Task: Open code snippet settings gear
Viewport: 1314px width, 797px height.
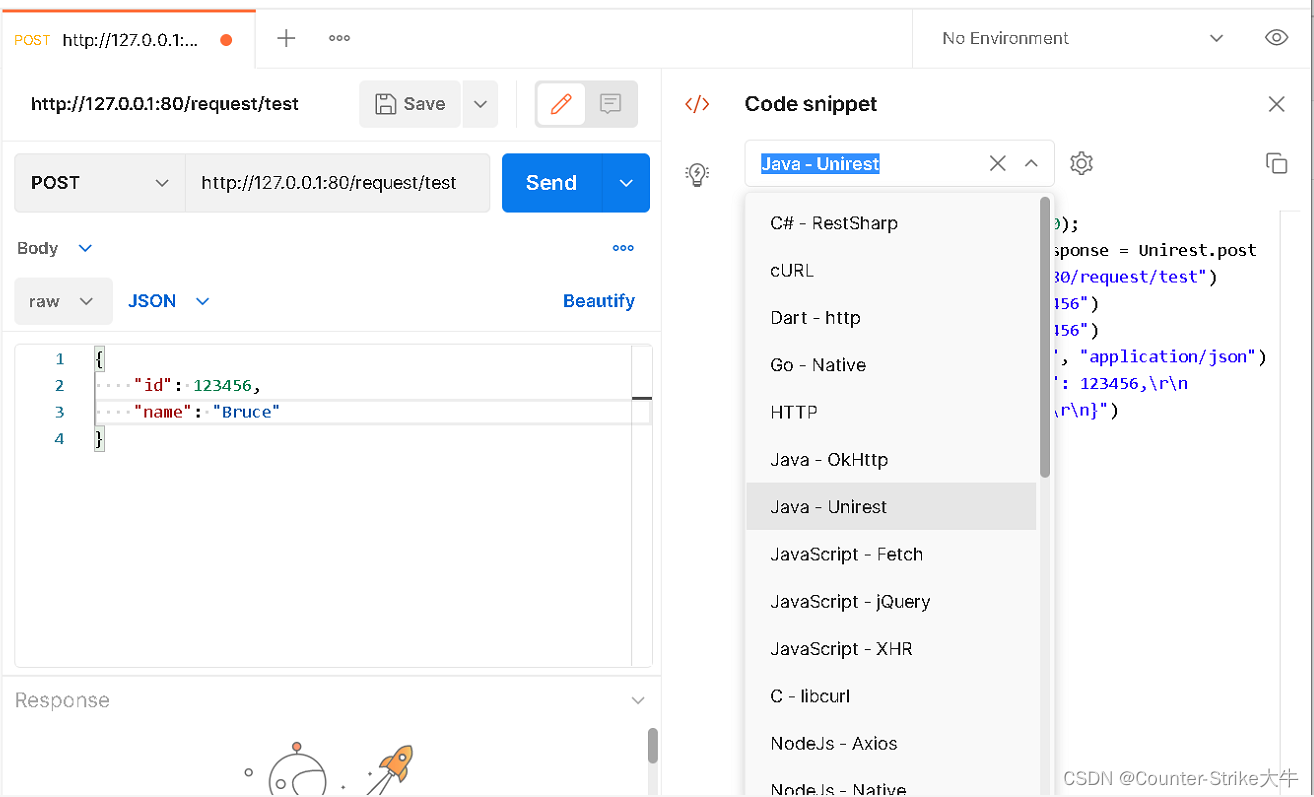Action: pyautogui.click(x=1081, y=163)
